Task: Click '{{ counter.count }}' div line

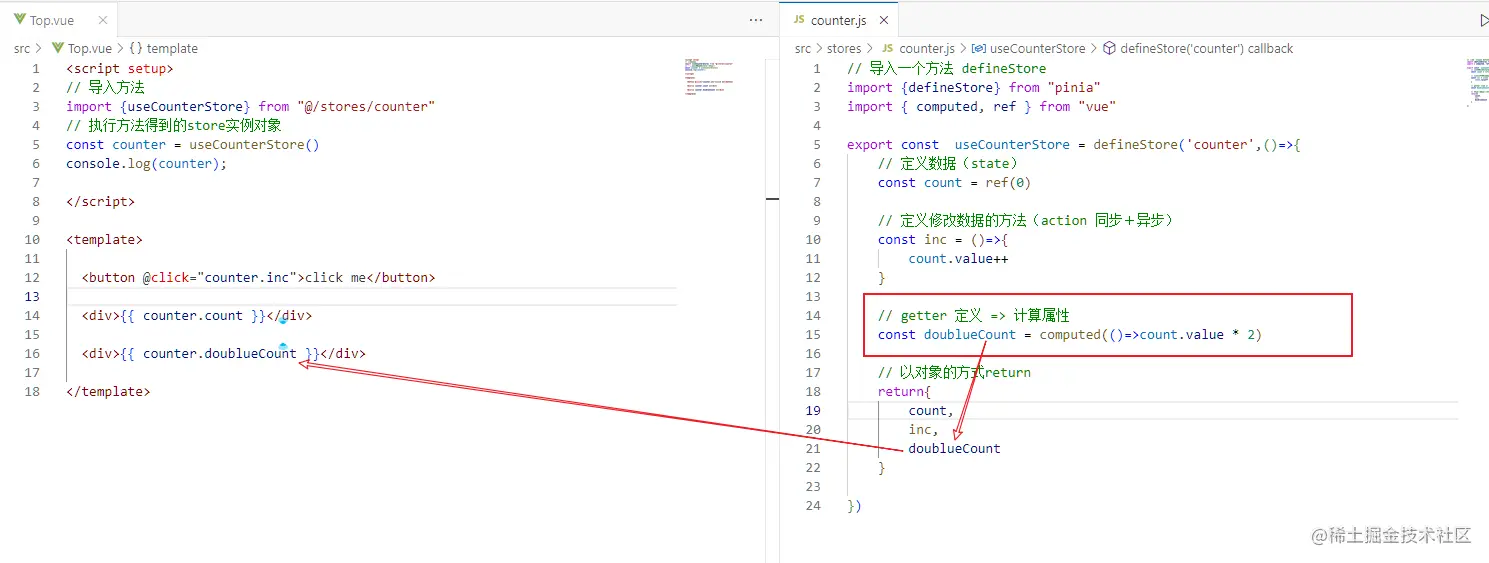Action: click(x=197, y=316)
